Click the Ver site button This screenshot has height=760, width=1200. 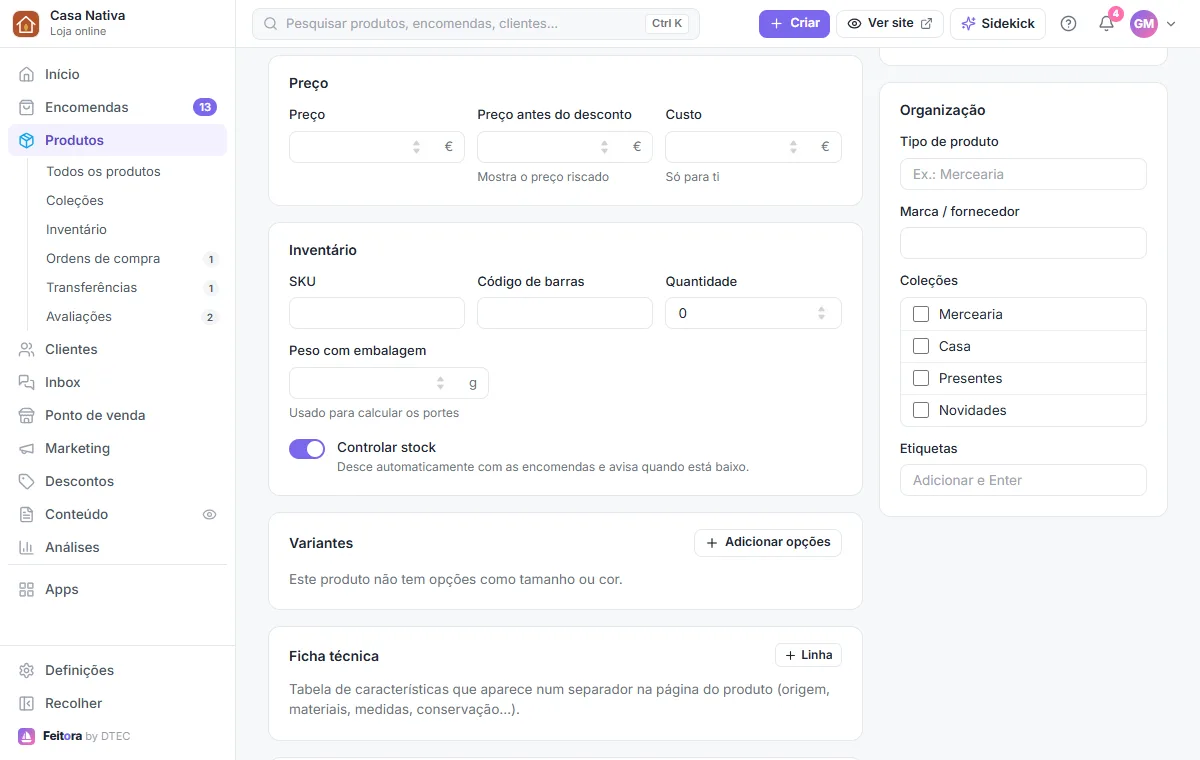click(890, 23)
